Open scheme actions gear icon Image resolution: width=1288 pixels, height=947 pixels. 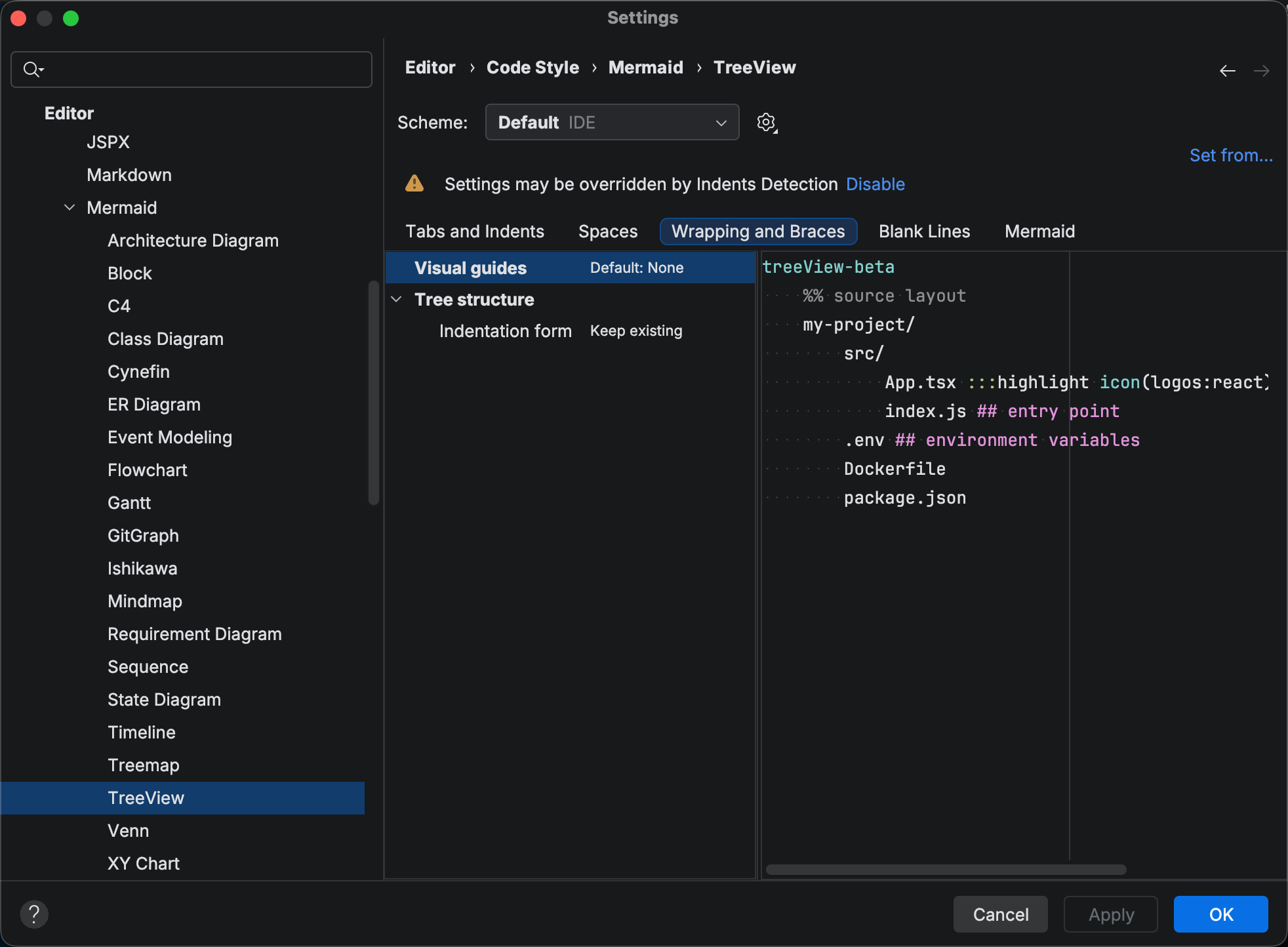[766, 123]
